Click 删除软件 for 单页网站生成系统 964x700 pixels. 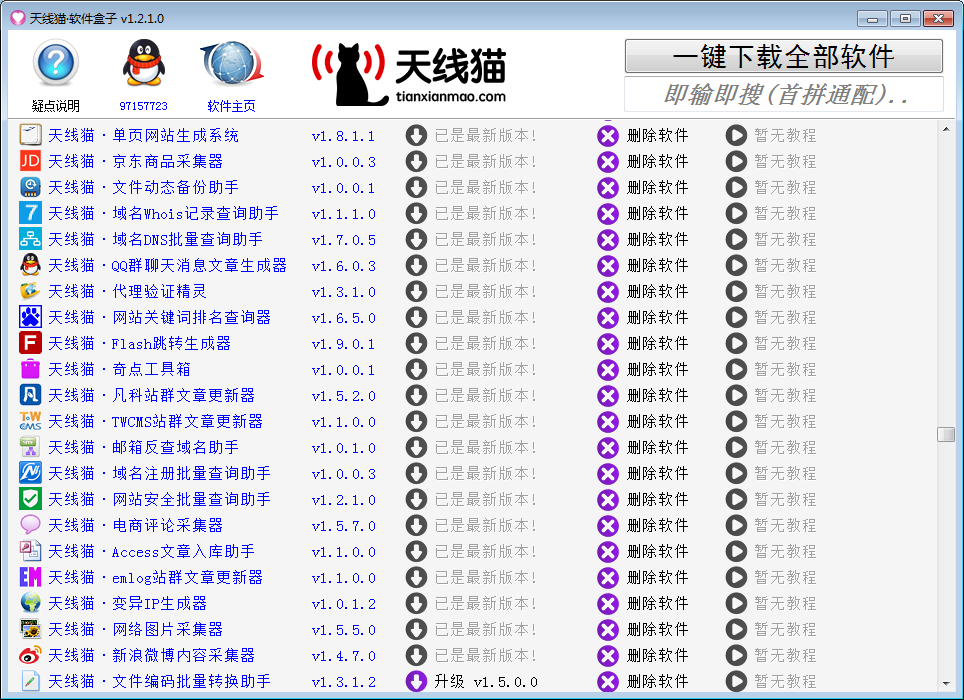(657, 135)
